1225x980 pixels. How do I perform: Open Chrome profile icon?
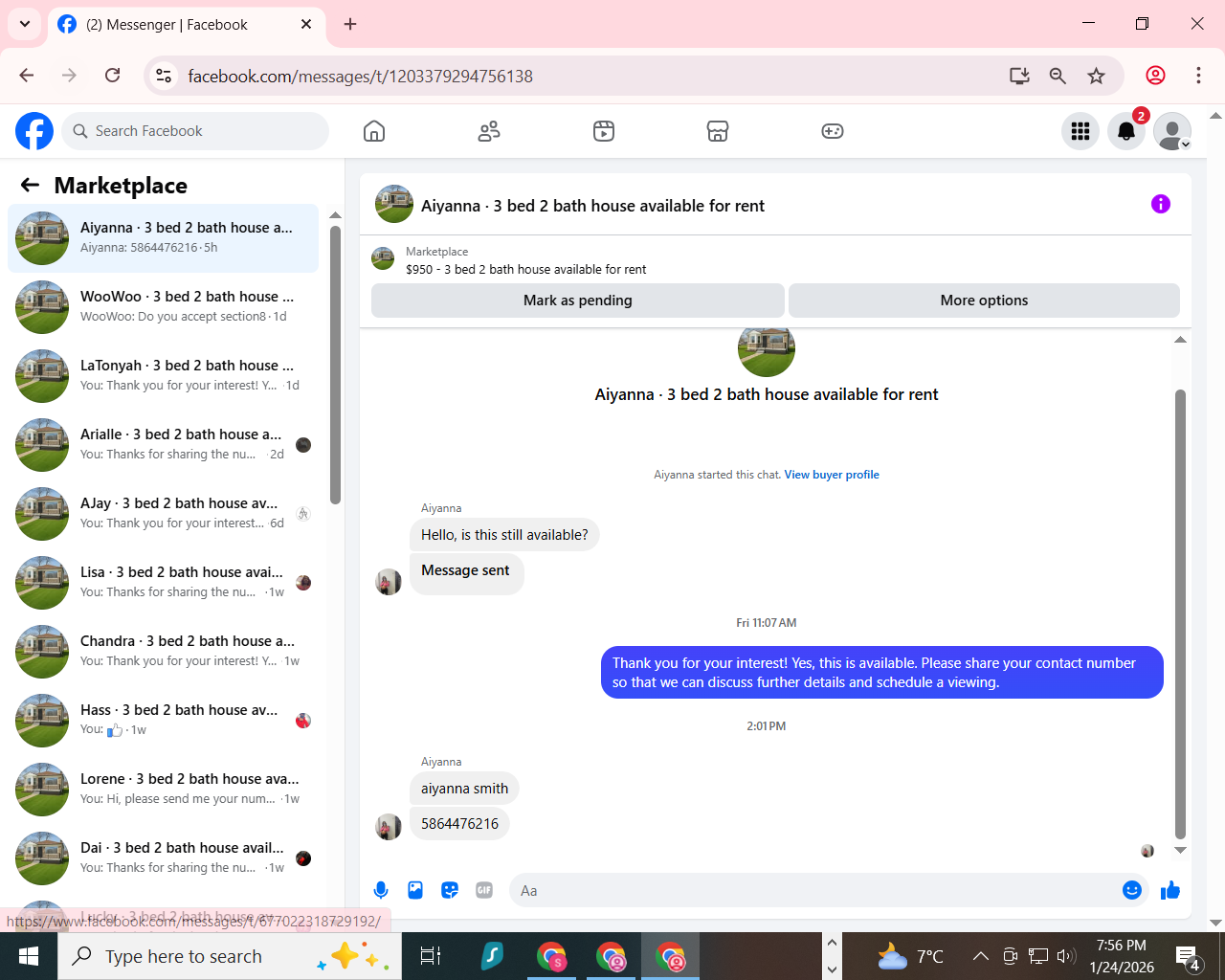1156,76
